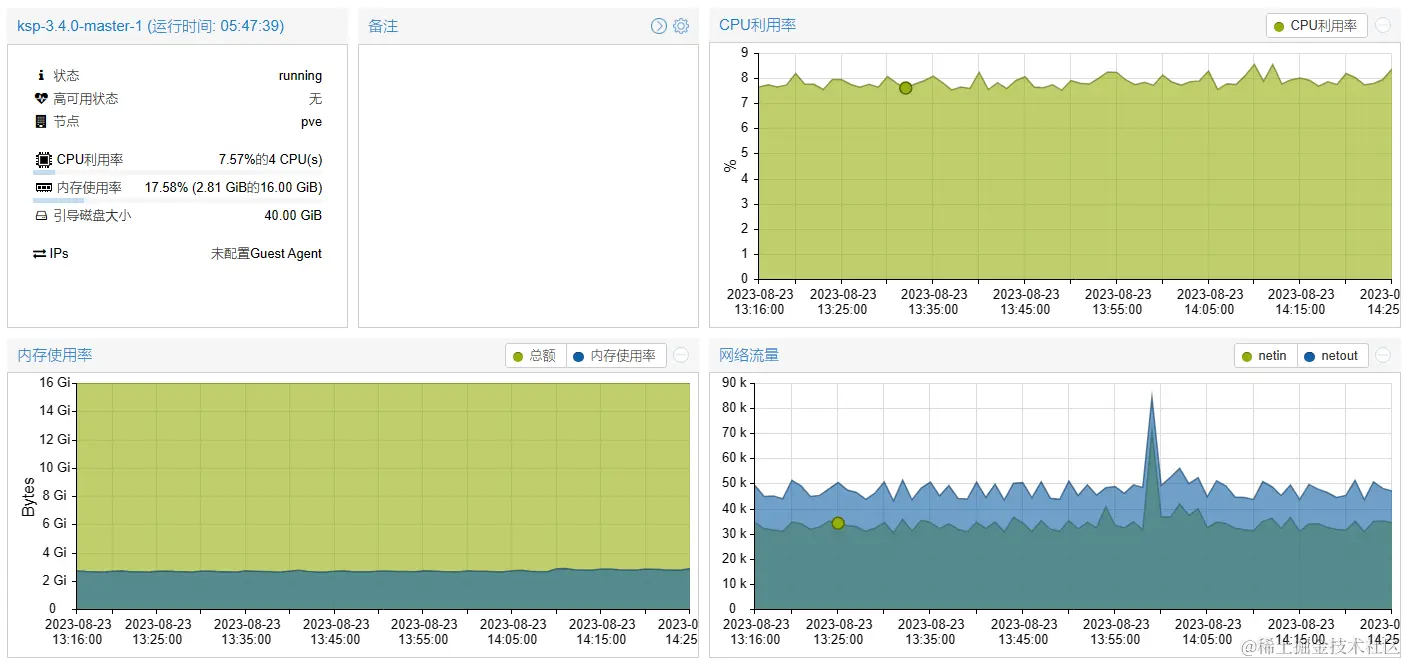Click the 网络流量 chart title
Image resolution: width=1407 pixels, height=663 pixels.
pos(749,355)
